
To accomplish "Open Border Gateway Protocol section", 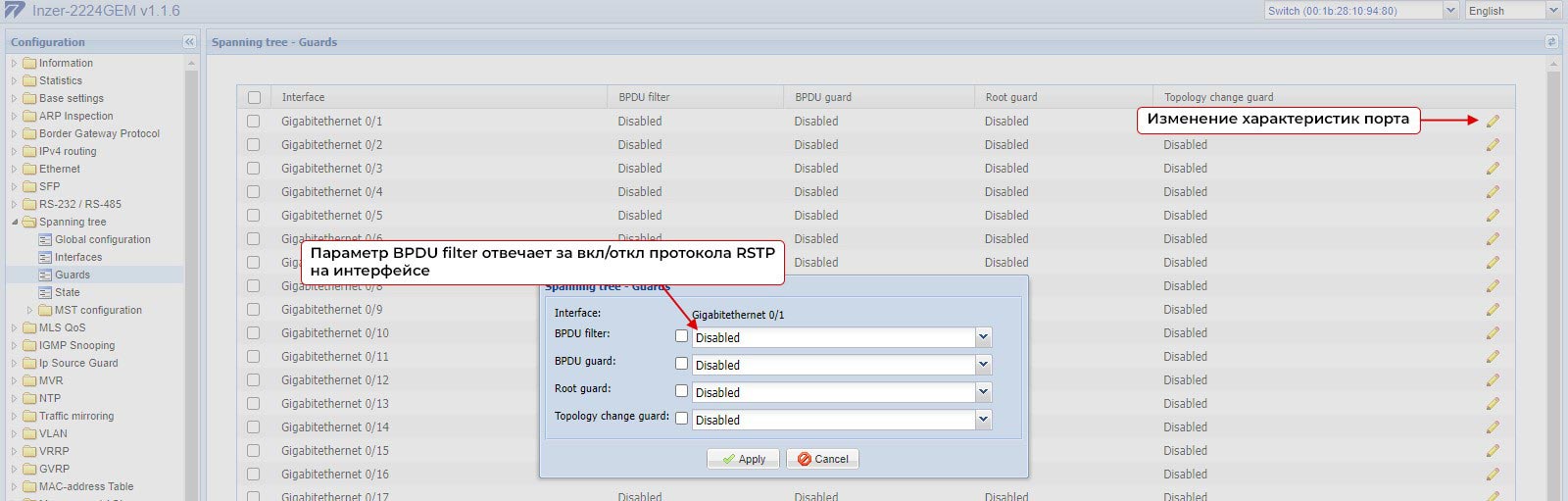I will tap(99, 134).
